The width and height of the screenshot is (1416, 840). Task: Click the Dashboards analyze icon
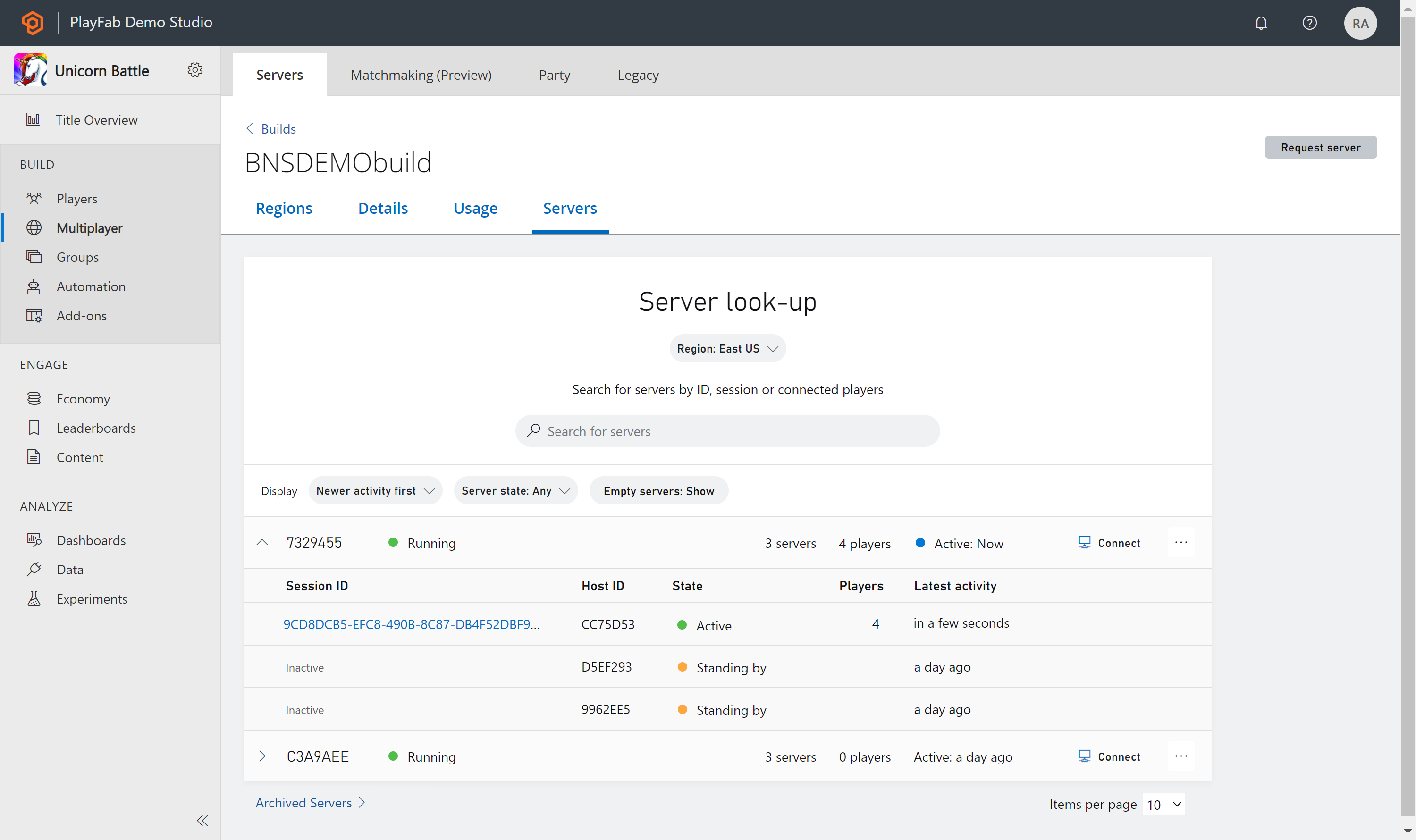click(33, 540)
